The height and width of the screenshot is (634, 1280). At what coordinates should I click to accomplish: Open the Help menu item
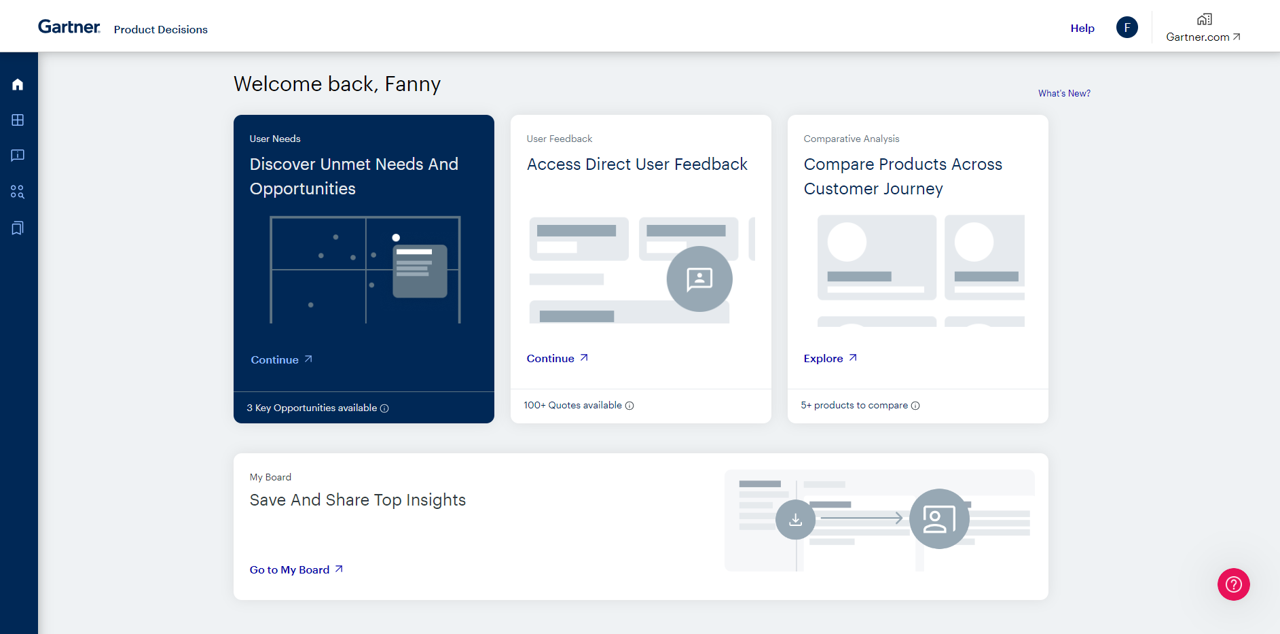coord(1082,28)
